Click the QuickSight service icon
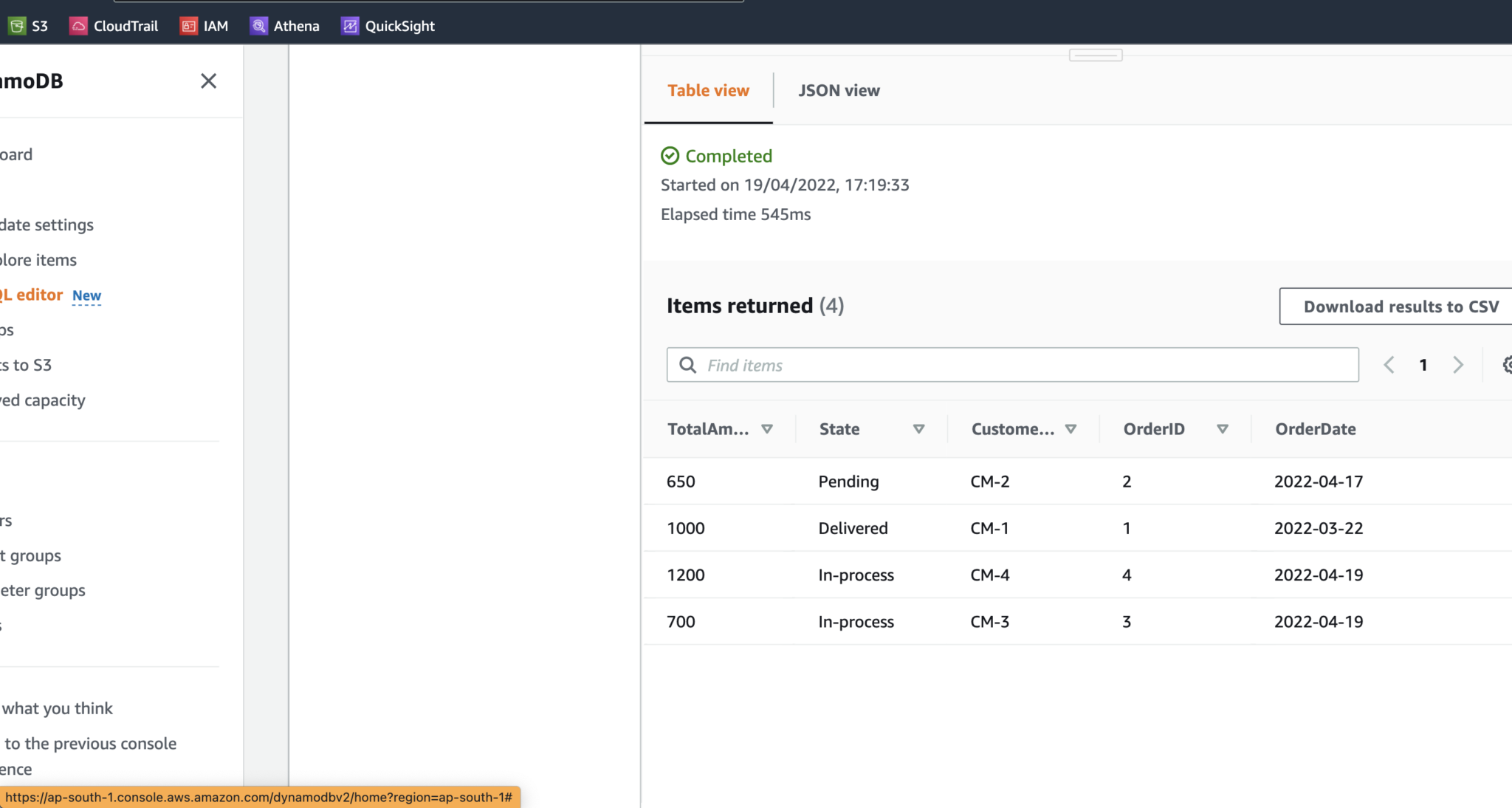This screenshot has width=1512, height=808. pos(350,26)
